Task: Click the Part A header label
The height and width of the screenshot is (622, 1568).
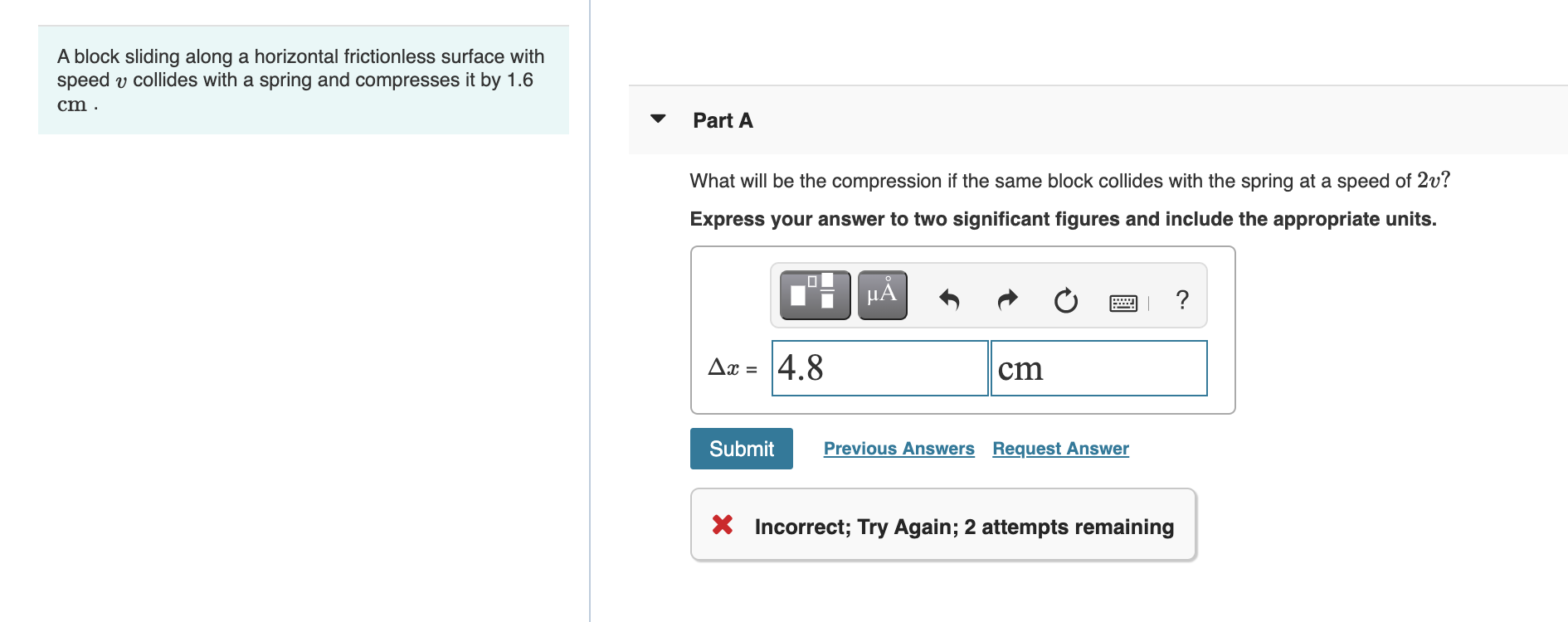Action: pyautogui.click(x=723, y=121)
